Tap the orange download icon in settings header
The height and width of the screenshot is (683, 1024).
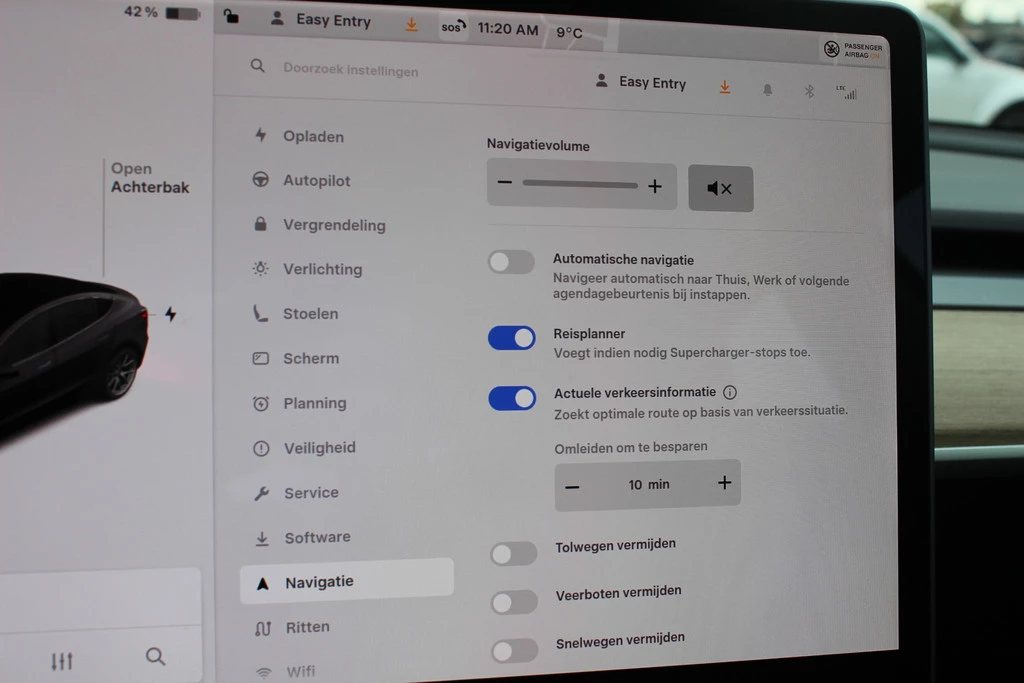[x=725, y=87]
